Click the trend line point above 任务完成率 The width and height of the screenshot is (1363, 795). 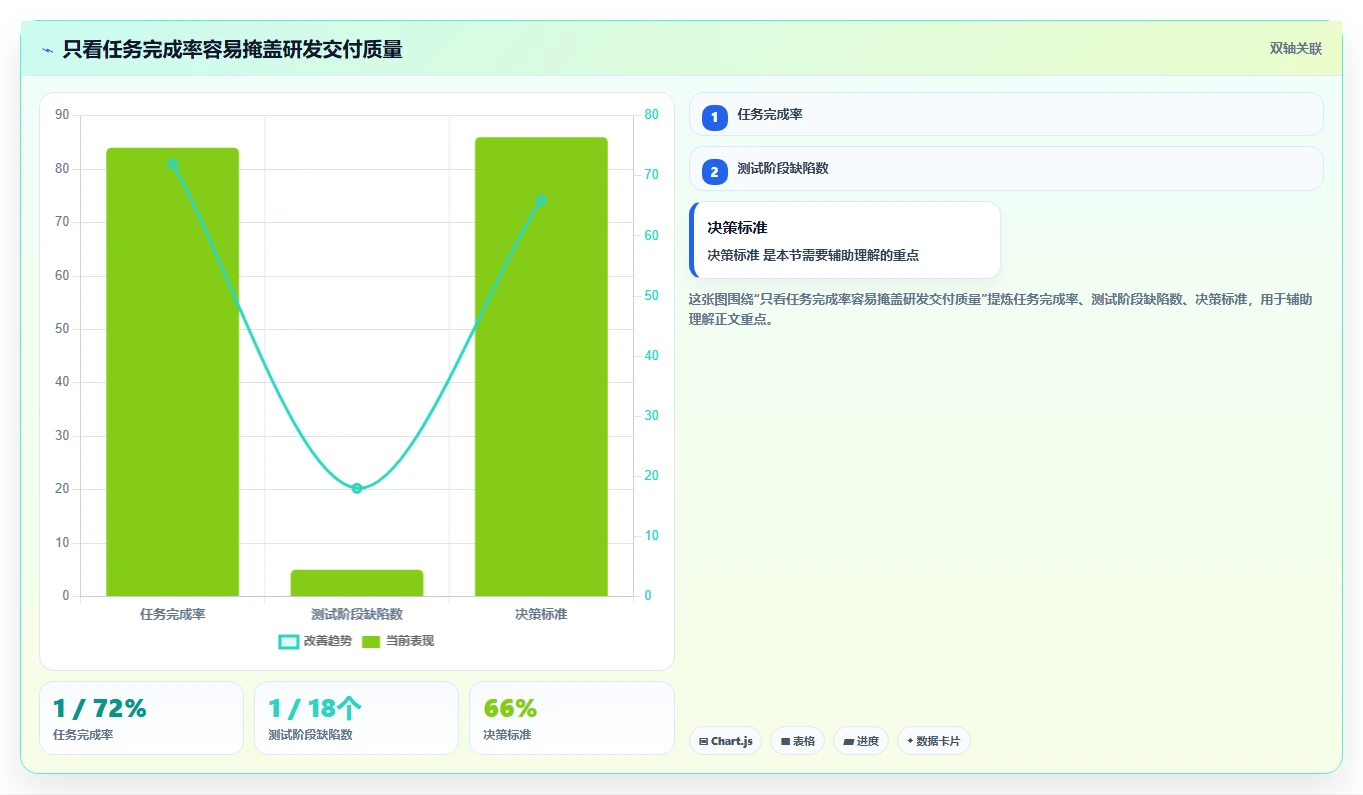(x=173, y=164)
